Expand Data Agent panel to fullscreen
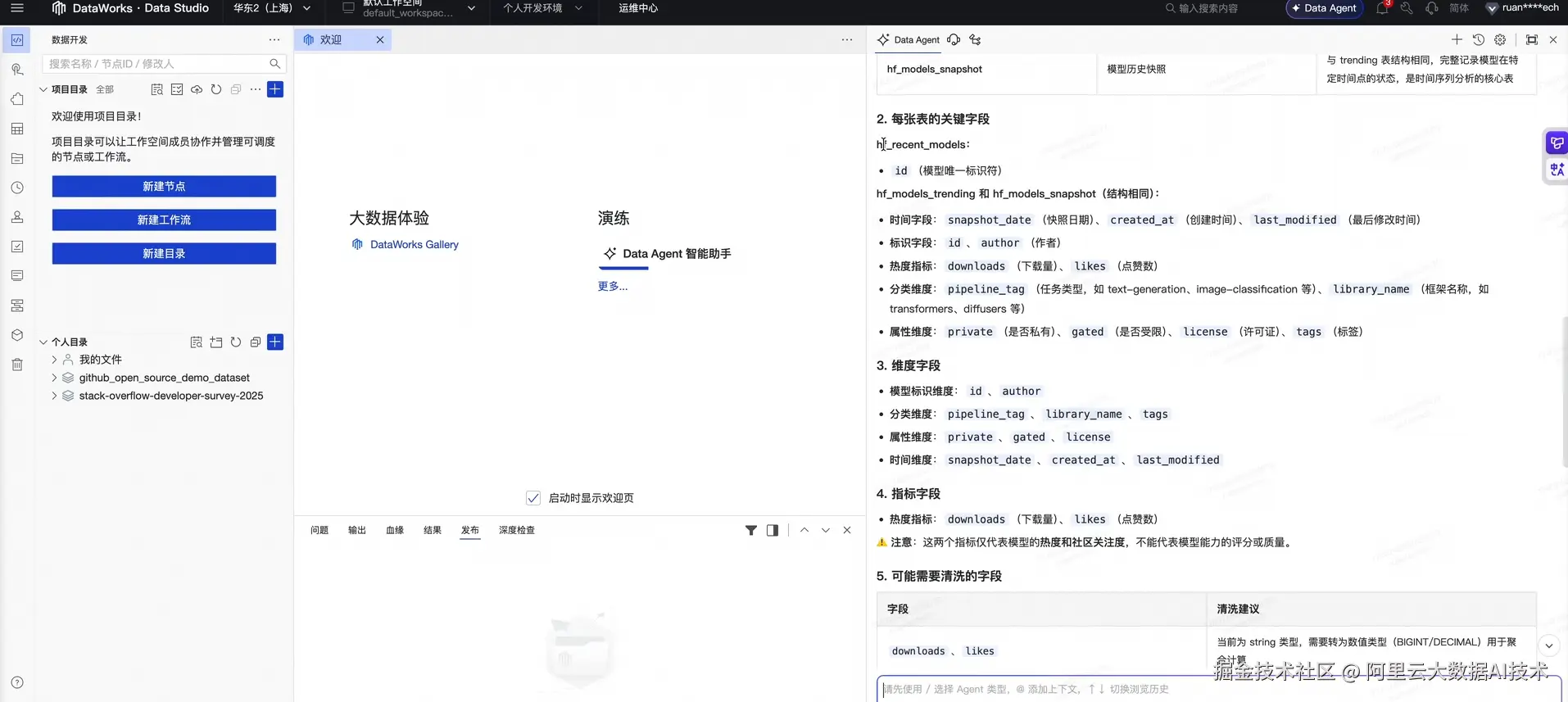Image resolution: width=1568 pixels, height=702 pixels. point(1532,39)
